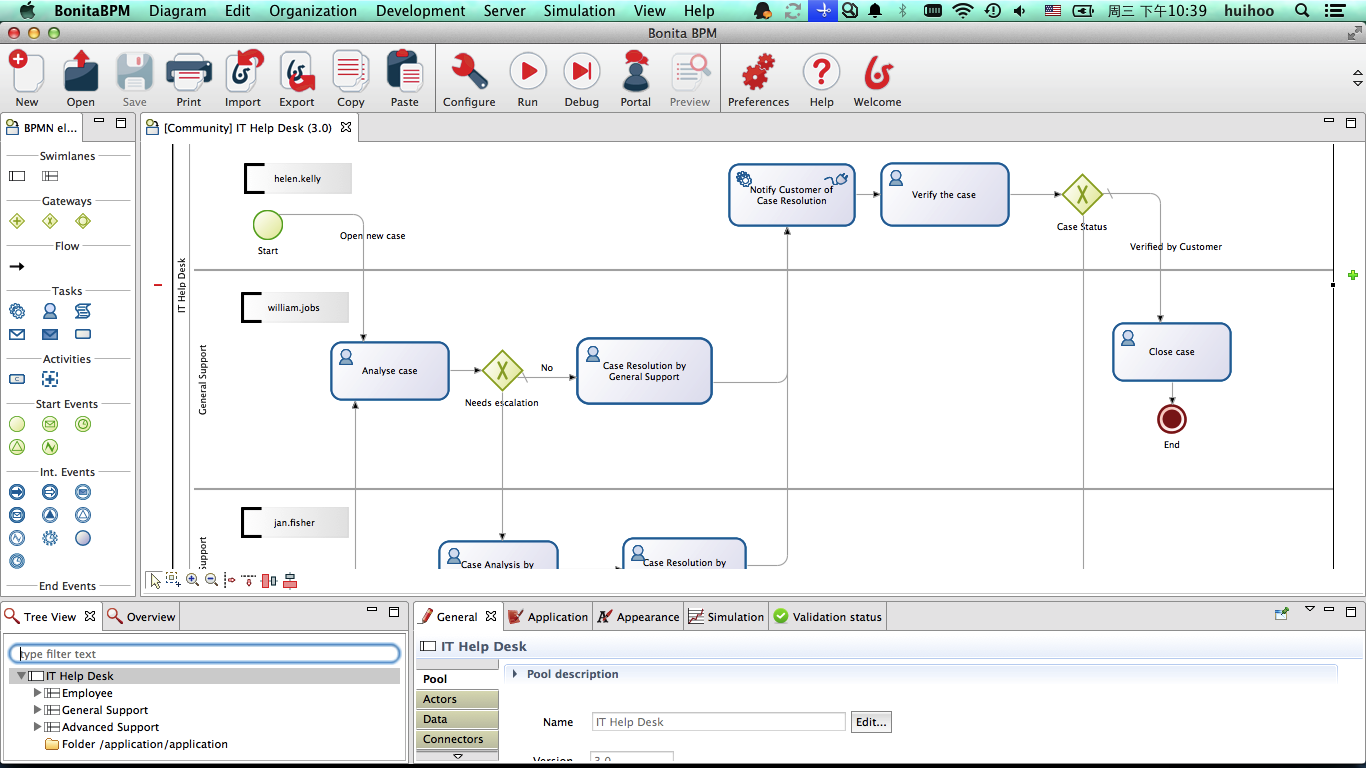This screenshot has width=1366, height=768.
Task: Select the Human task icon in palette
Action: [x=50, y=312]
